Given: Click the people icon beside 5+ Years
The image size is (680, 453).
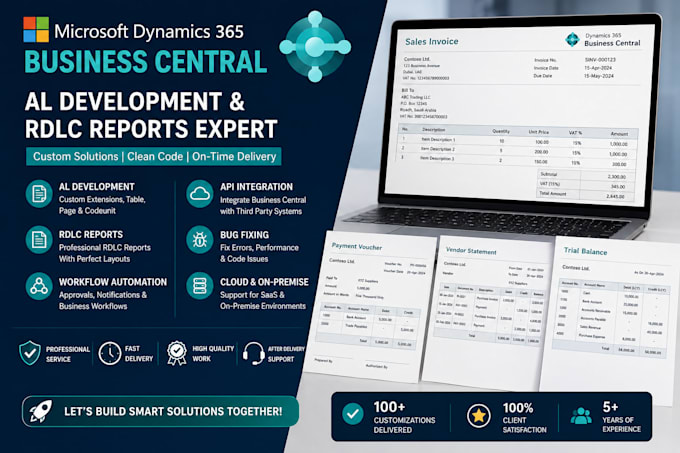Looking at the screenshot, I should (x=581, y=416).
